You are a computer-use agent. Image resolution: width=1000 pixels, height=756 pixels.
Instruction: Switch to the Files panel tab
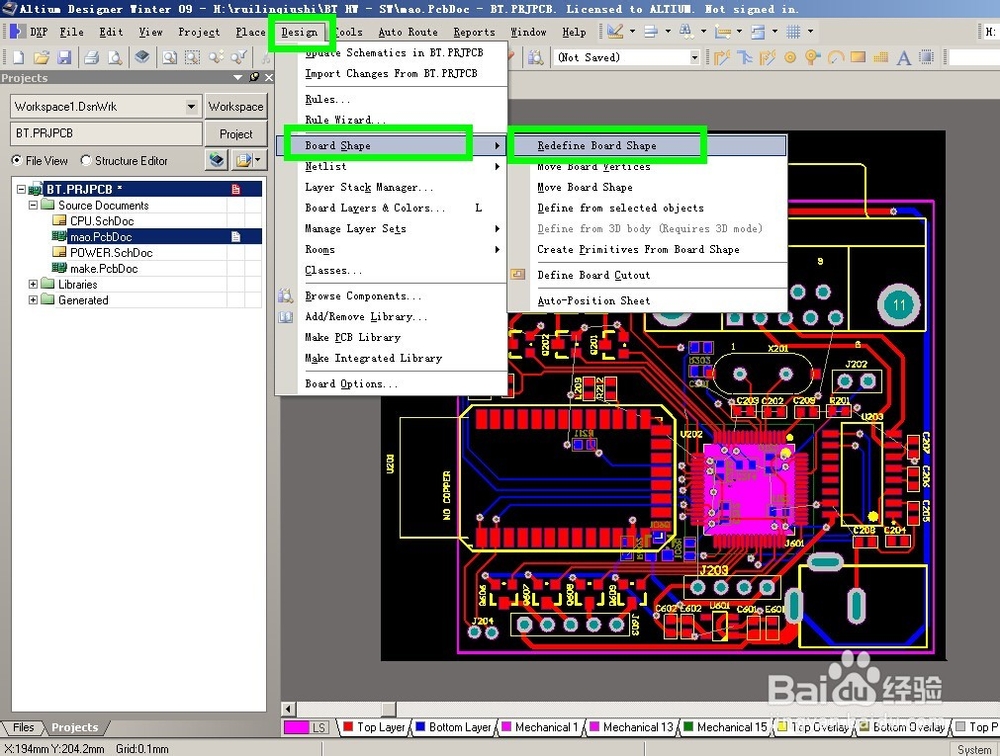point(23,727)
